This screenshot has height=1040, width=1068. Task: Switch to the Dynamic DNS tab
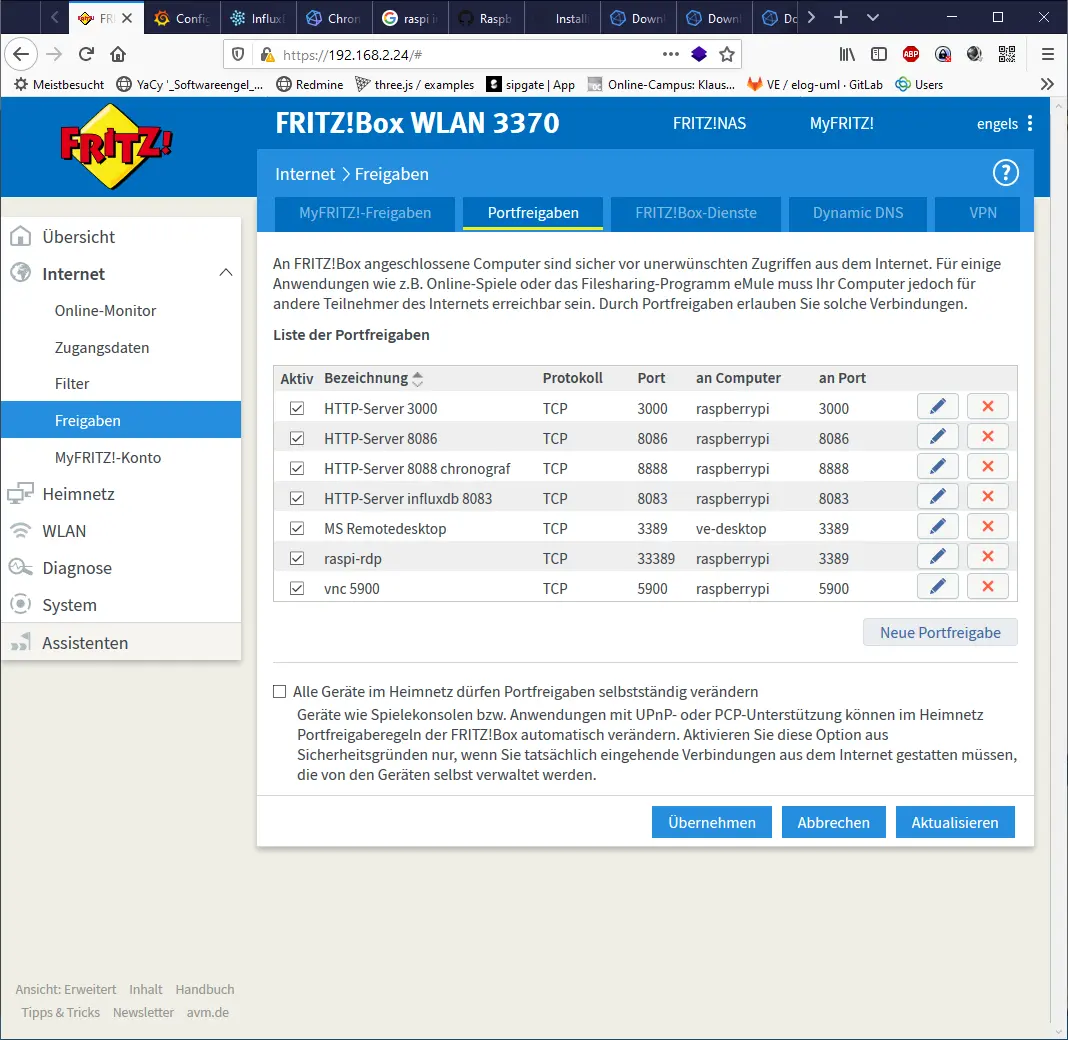[857, 213]
